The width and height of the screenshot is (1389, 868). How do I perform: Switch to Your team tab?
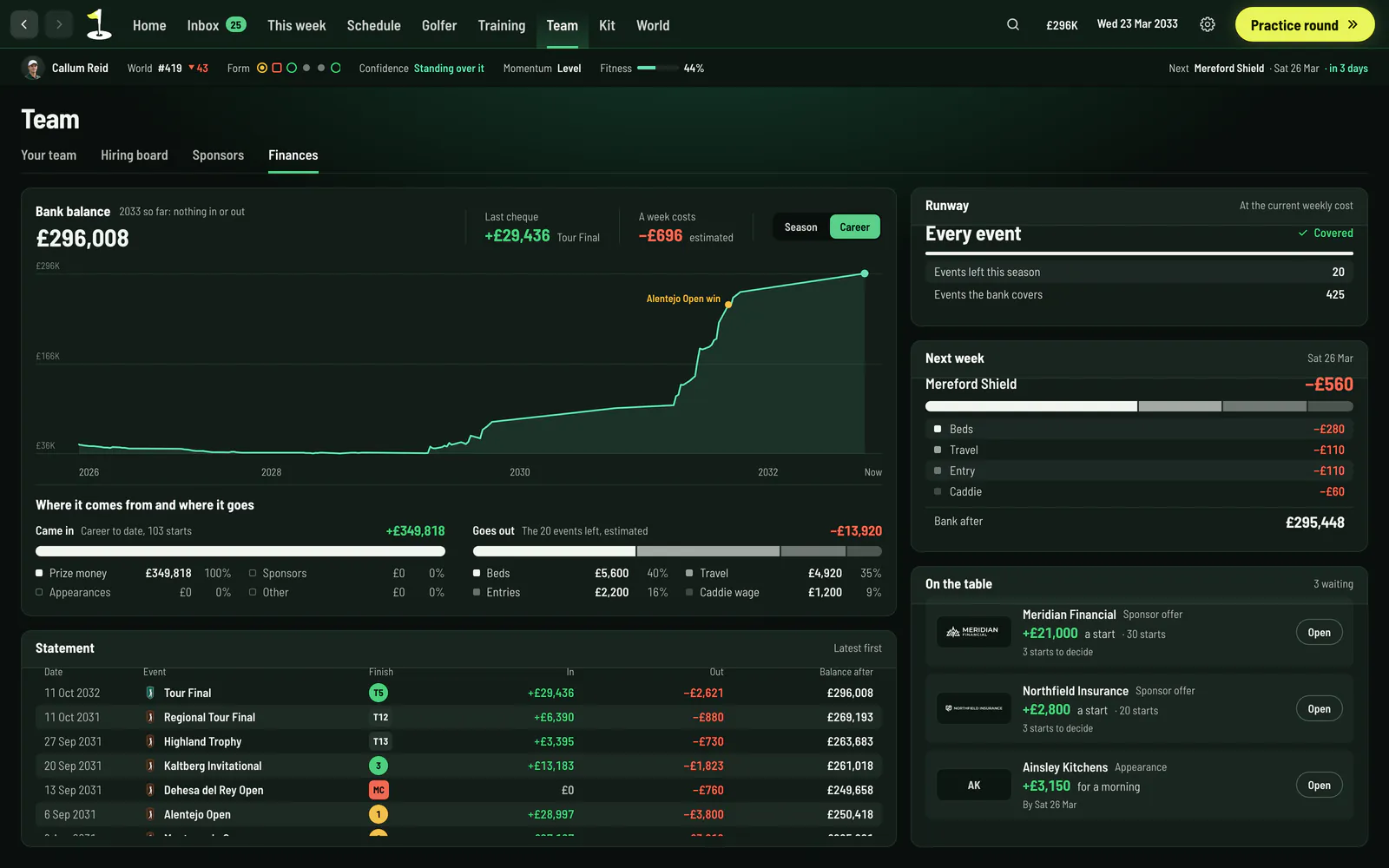tap(49, 155)
